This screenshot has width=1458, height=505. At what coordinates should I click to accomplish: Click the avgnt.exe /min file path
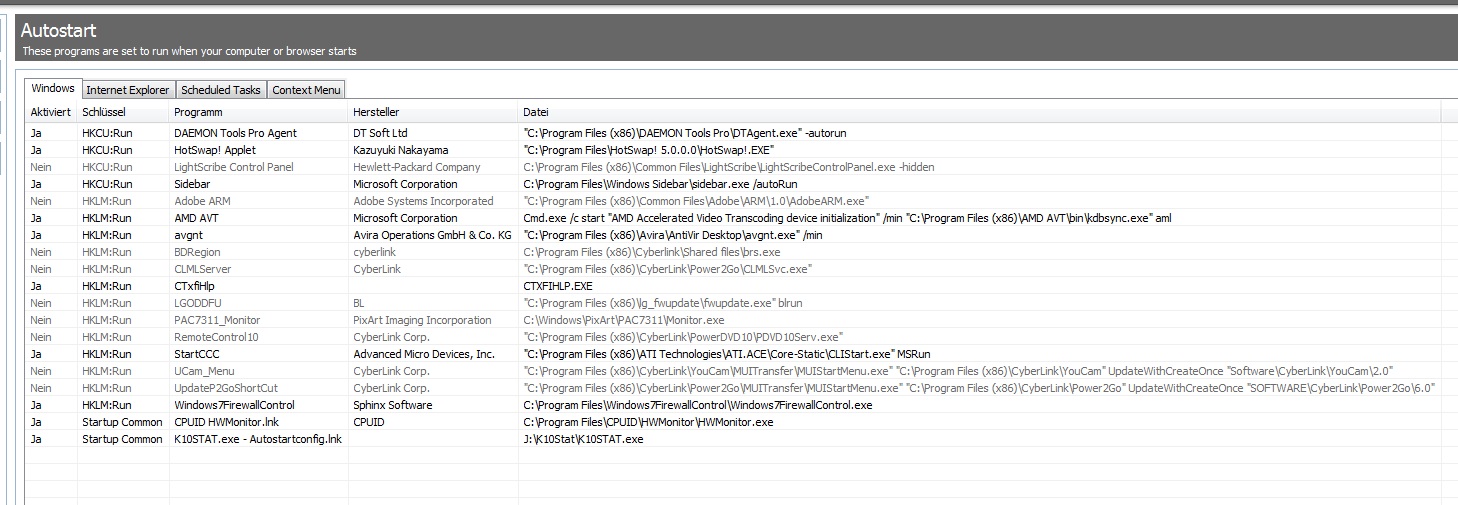click(673, 235)
